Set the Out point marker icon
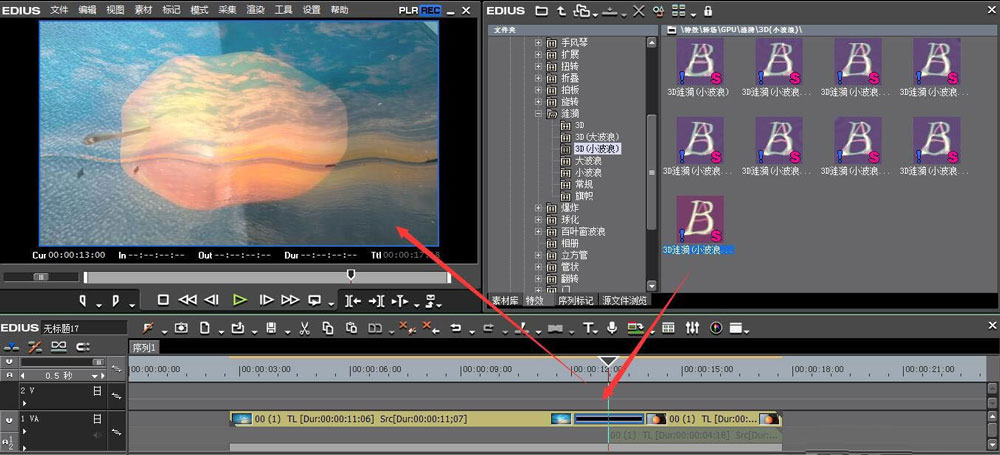The image size is (1000, 455). (115, 300)
